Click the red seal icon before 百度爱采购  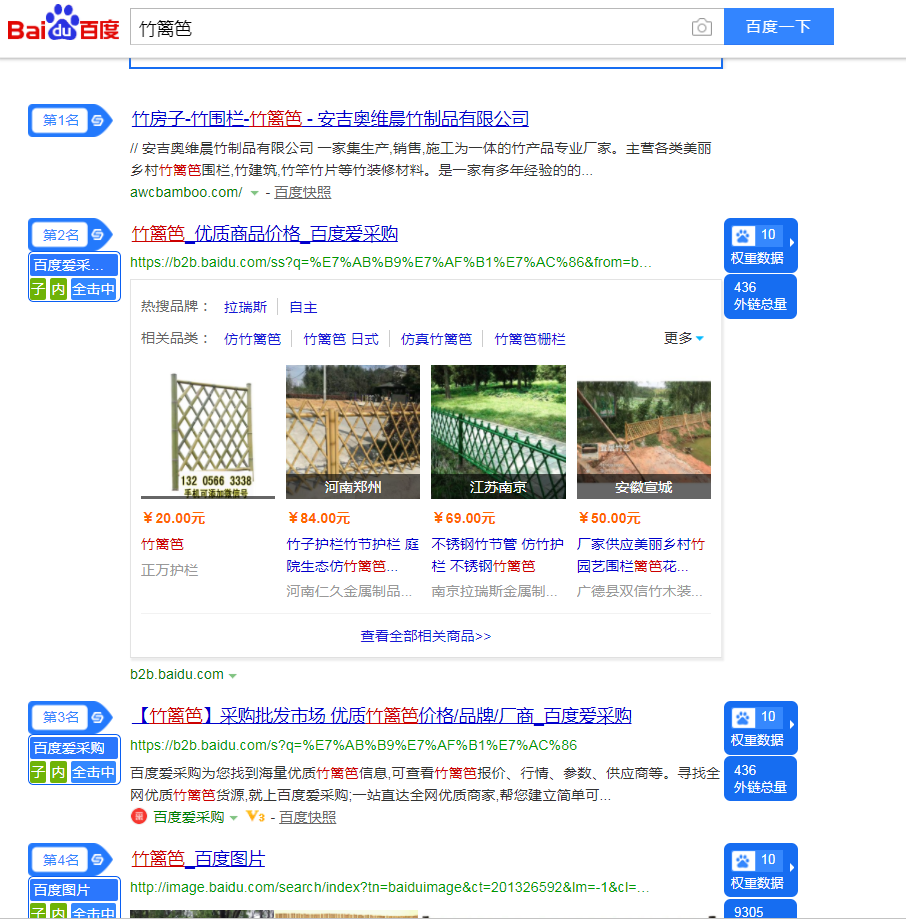coord(139,816)
